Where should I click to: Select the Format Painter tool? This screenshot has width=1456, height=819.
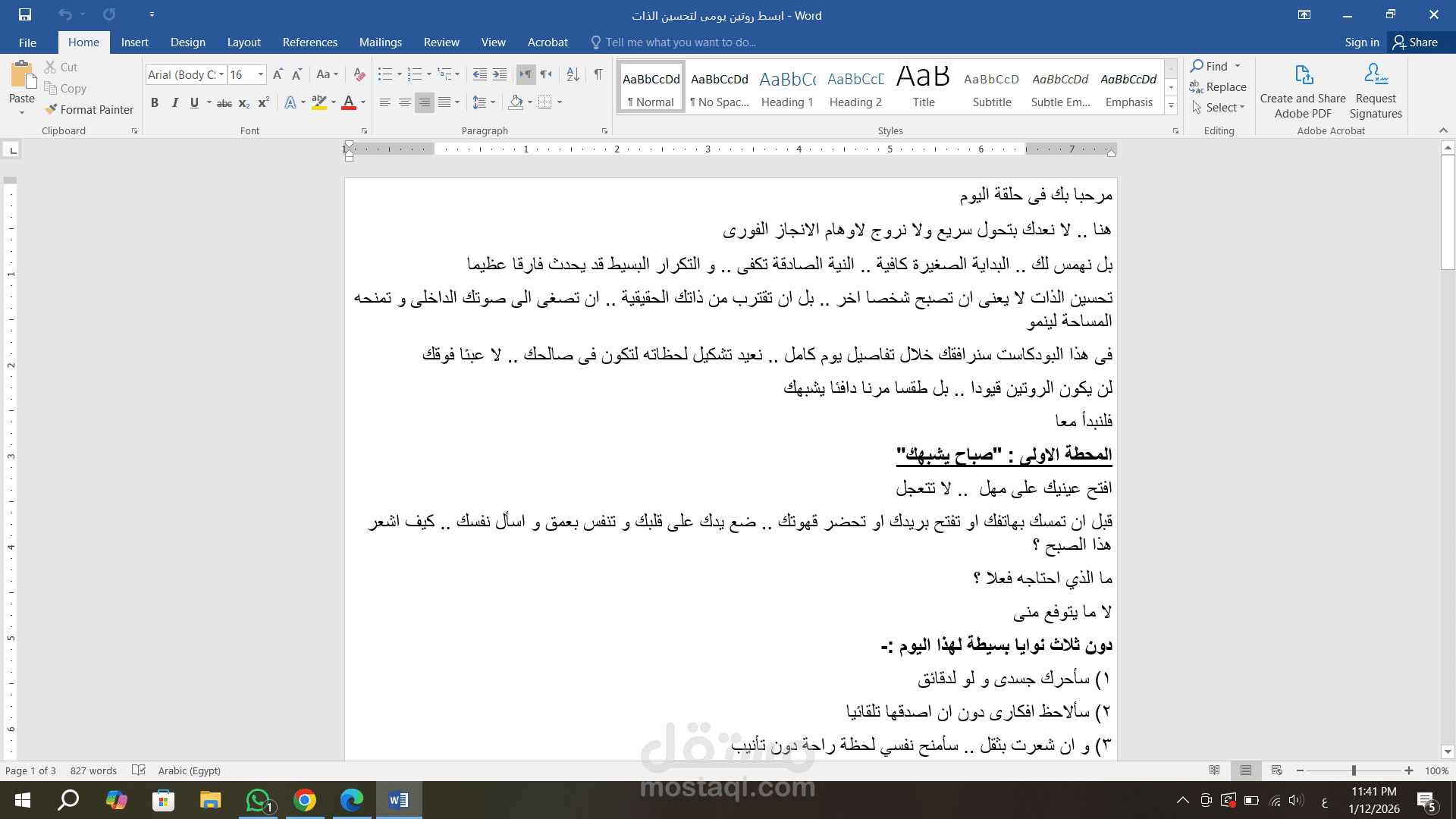(89, 109)
